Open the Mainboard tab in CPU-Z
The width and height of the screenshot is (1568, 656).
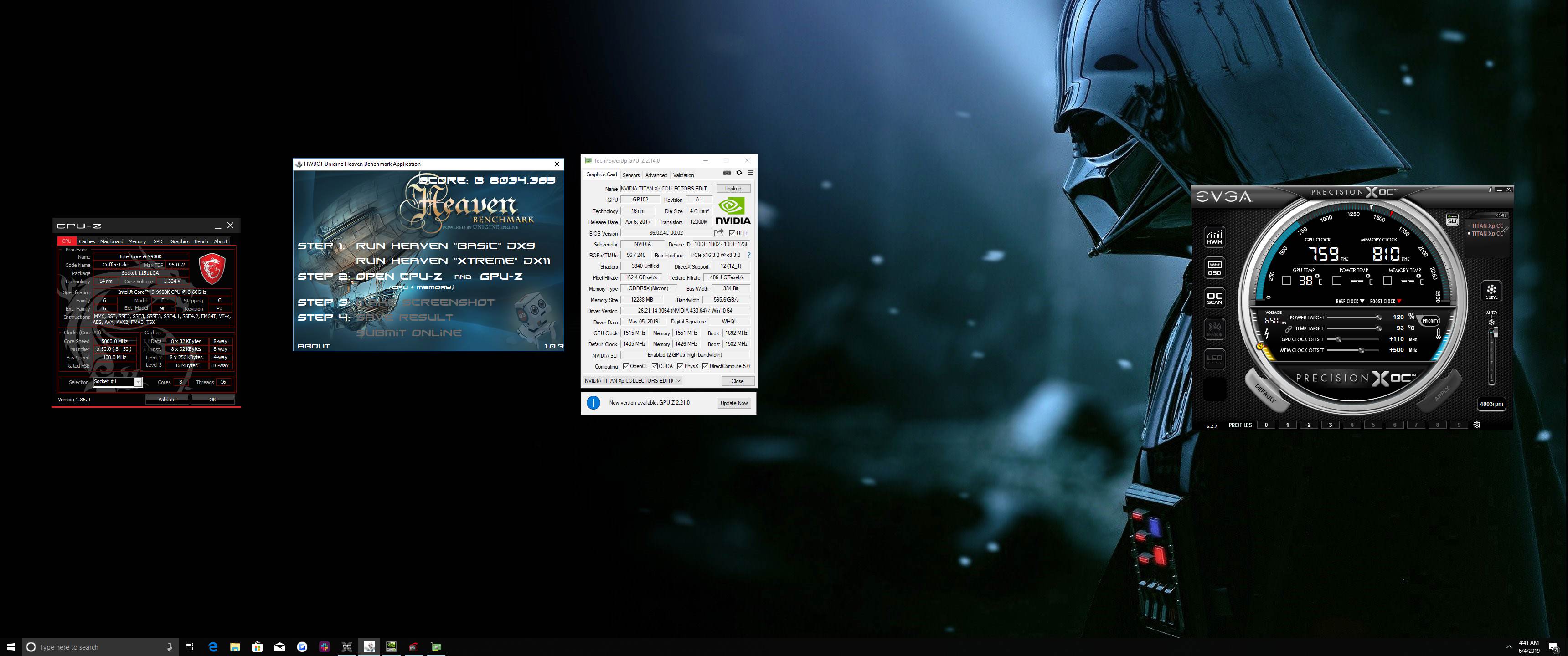(x=111, y=241)
